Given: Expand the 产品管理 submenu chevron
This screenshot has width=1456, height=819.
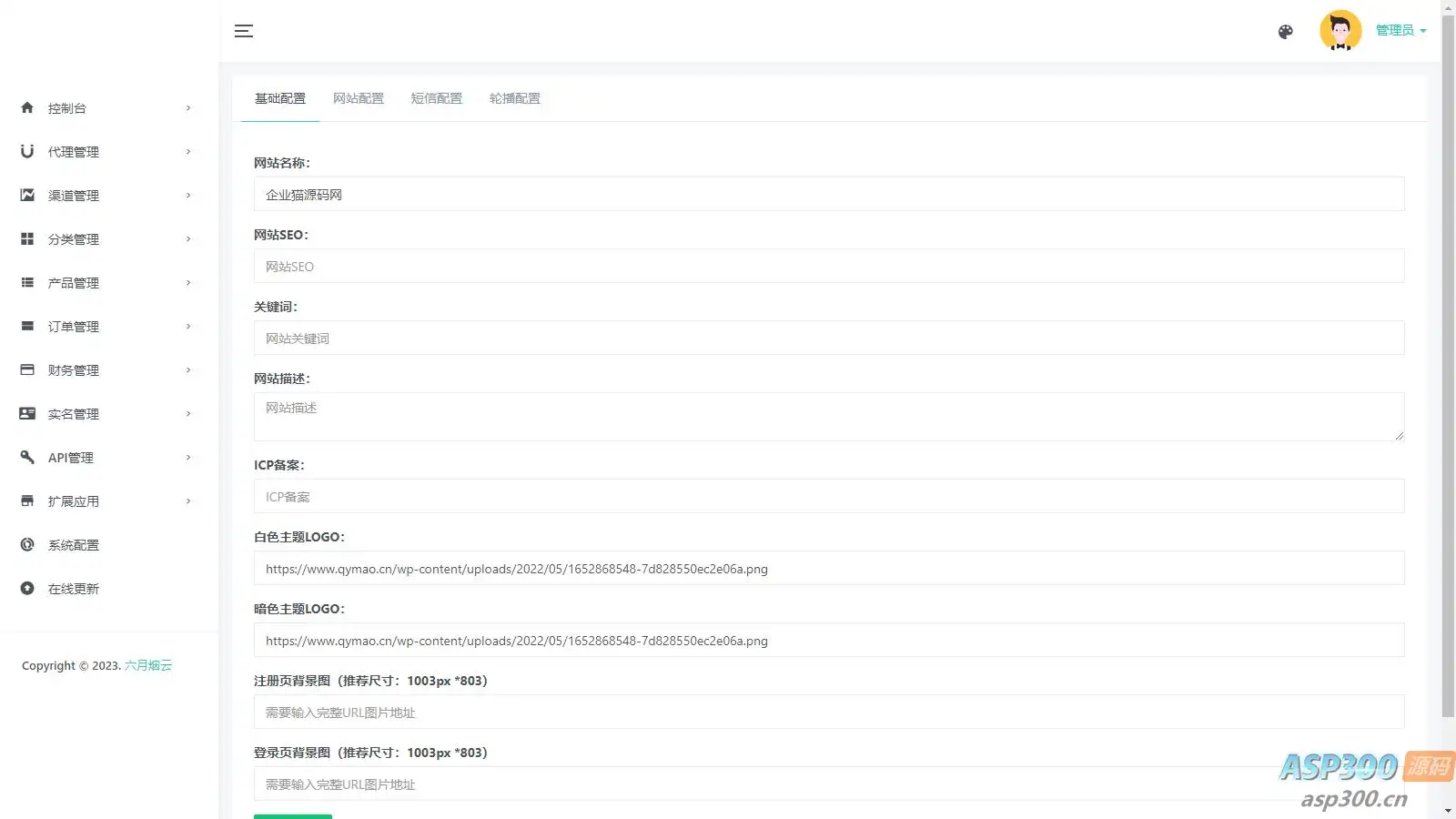Looking at the screenshot, I should coord(188,282).
